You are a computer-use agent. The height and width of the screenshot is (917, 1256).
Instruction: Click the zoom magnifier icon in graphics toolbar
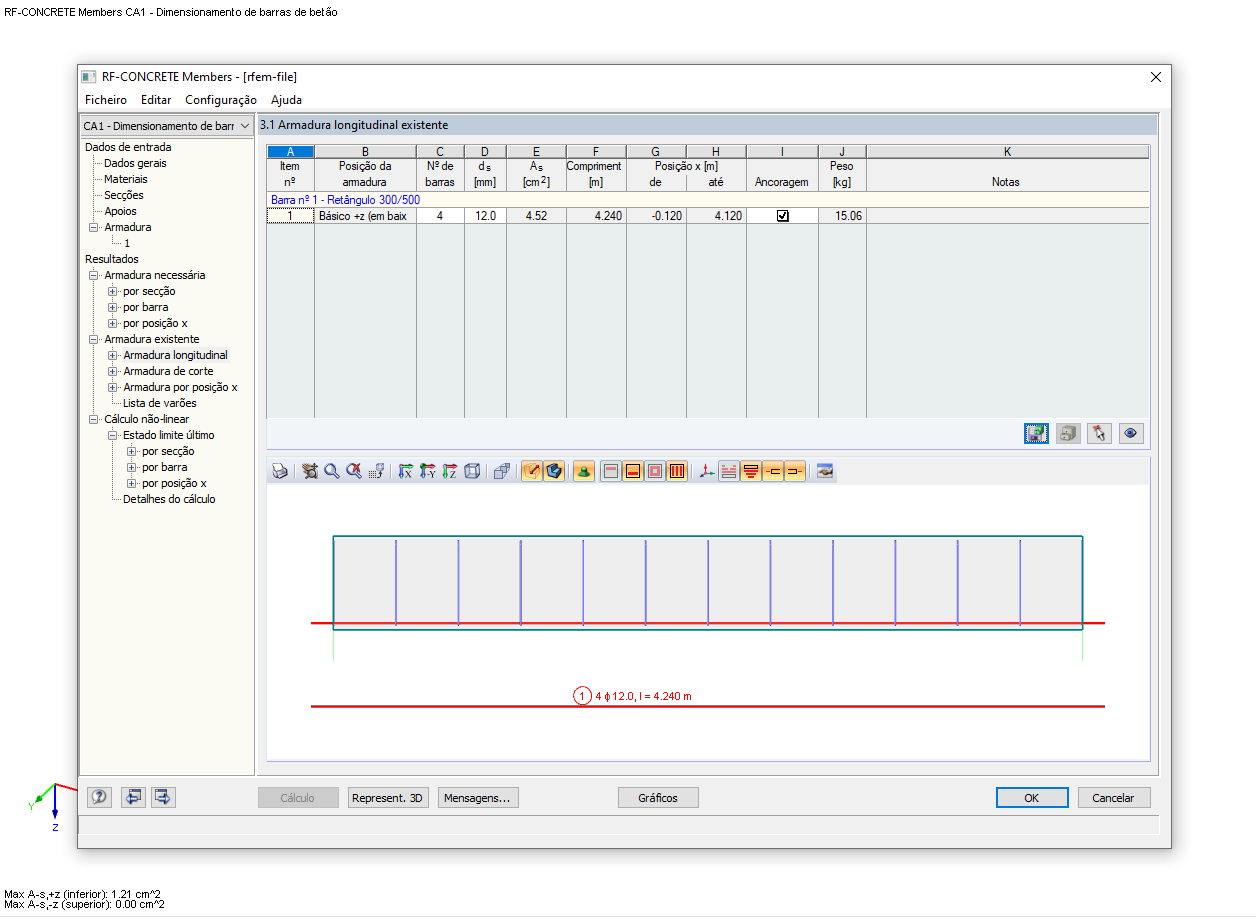(331, 471)
